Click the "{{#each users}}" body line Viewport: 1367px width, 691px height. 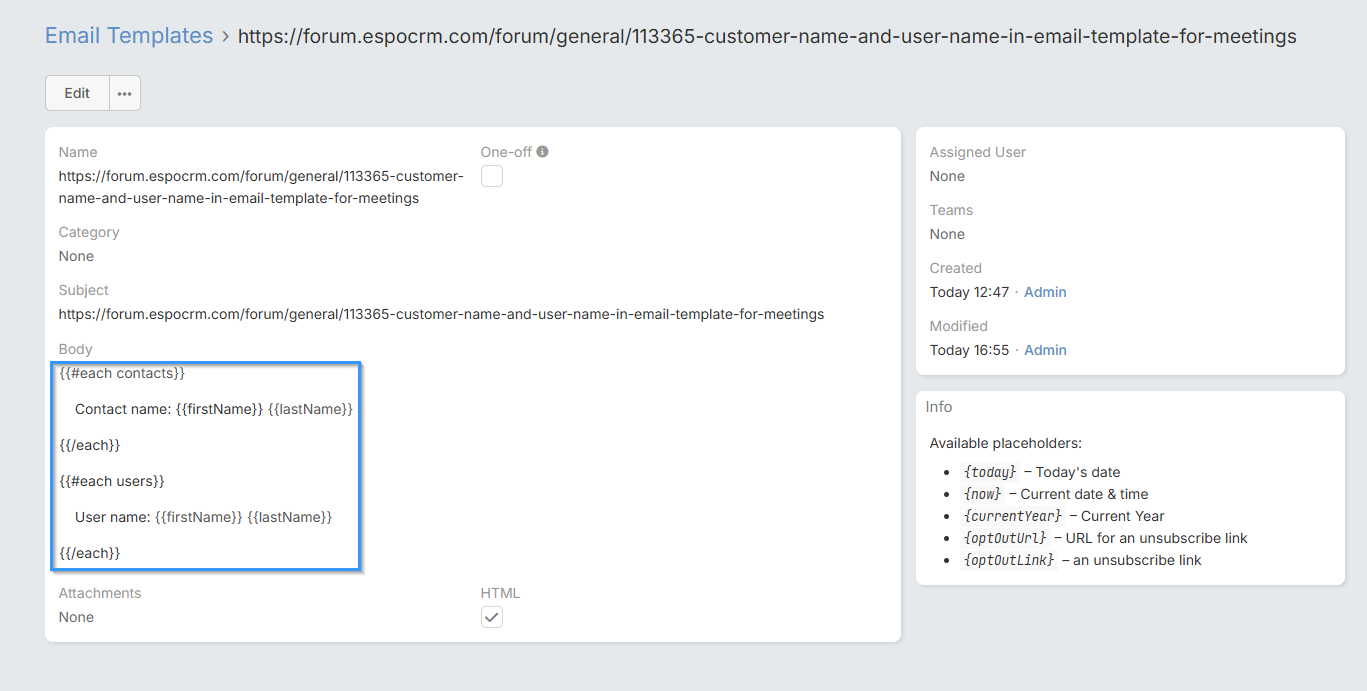(x=112, y=481)
